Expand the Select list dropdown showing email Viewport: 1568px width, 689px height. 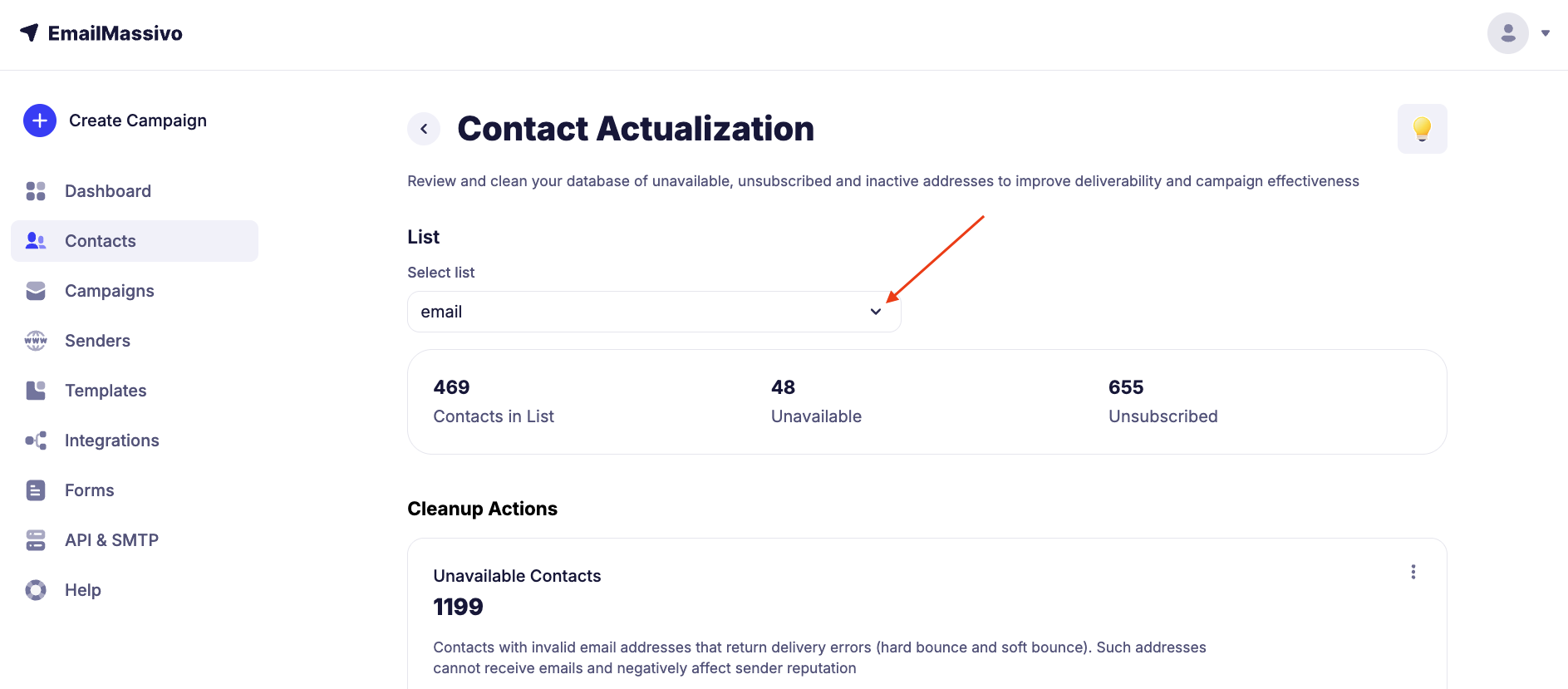coord(654,312)
